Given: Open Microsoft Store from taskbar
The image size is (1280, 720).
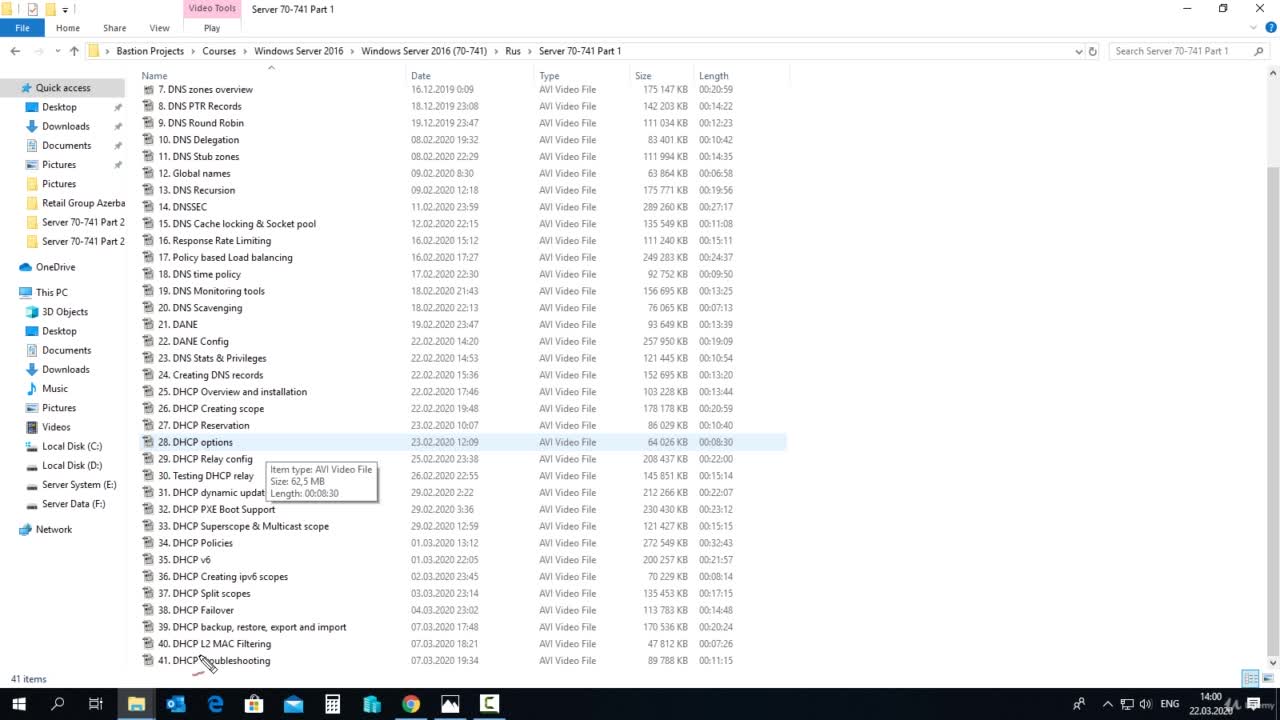Looking at the screenshot, I should (x=254, y=704).
